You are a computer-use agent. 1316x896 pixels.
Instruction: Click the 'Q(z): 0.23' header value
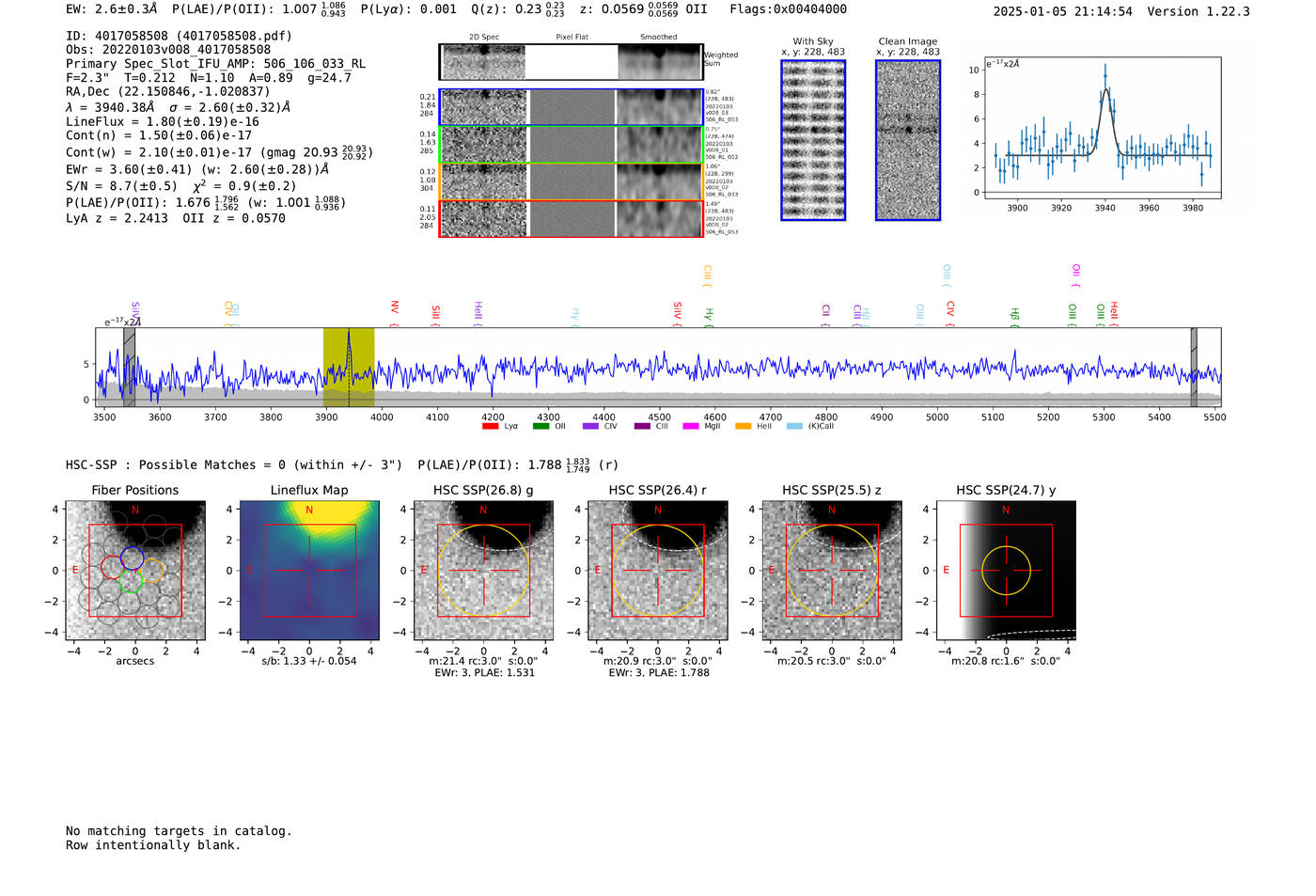(507, 9)
